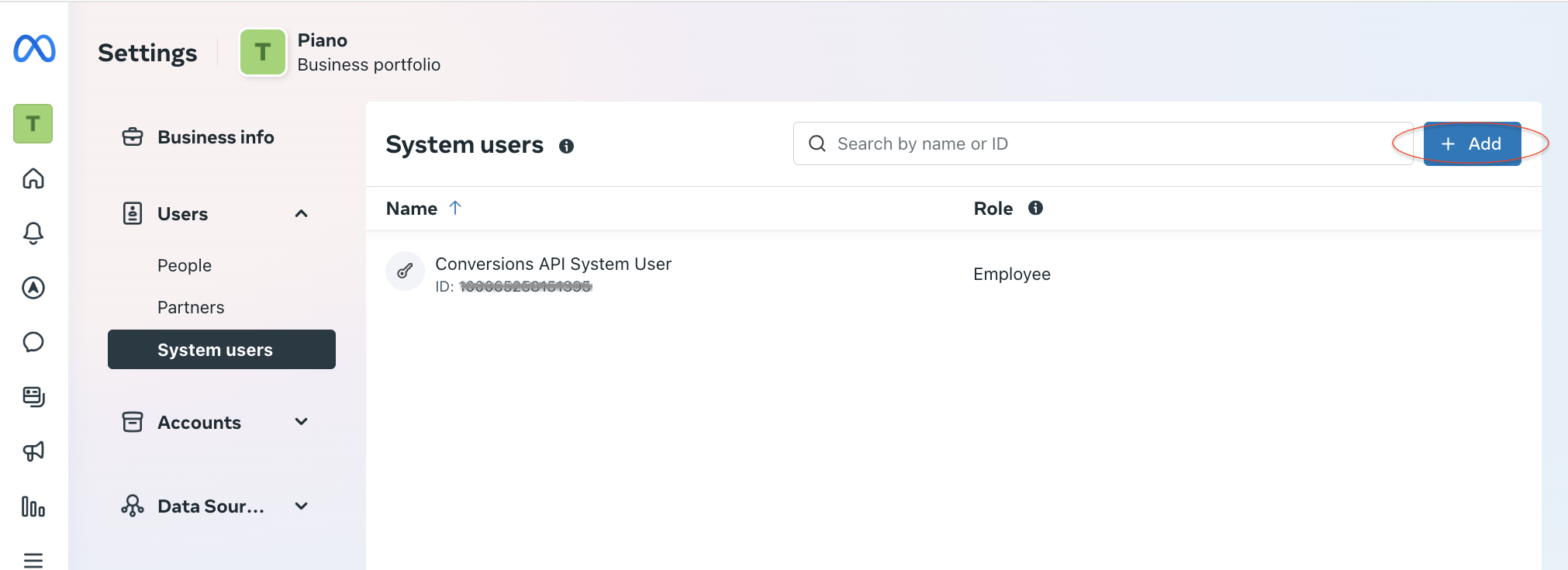
Task: Collapse the Users section chevron
Action: coord(302,213)
